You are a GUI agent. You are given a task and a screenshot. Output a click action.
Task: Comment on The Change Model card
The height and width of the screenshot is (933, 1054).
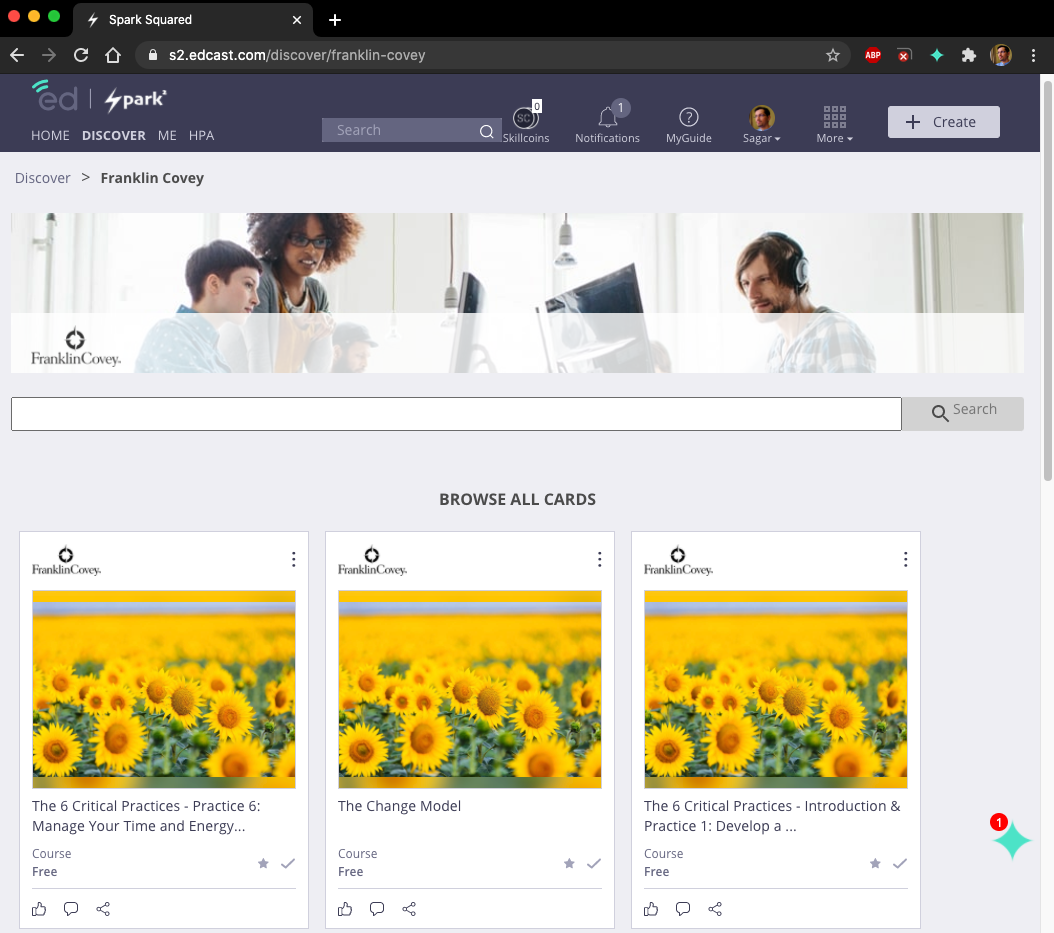click(377, 909)
